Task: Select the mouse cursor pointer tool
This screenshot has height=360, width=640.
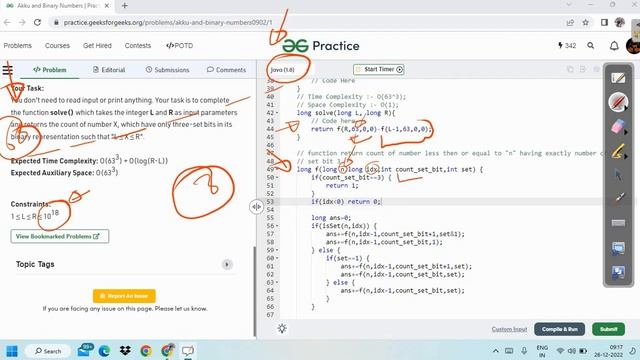Action: pos(618,175)
